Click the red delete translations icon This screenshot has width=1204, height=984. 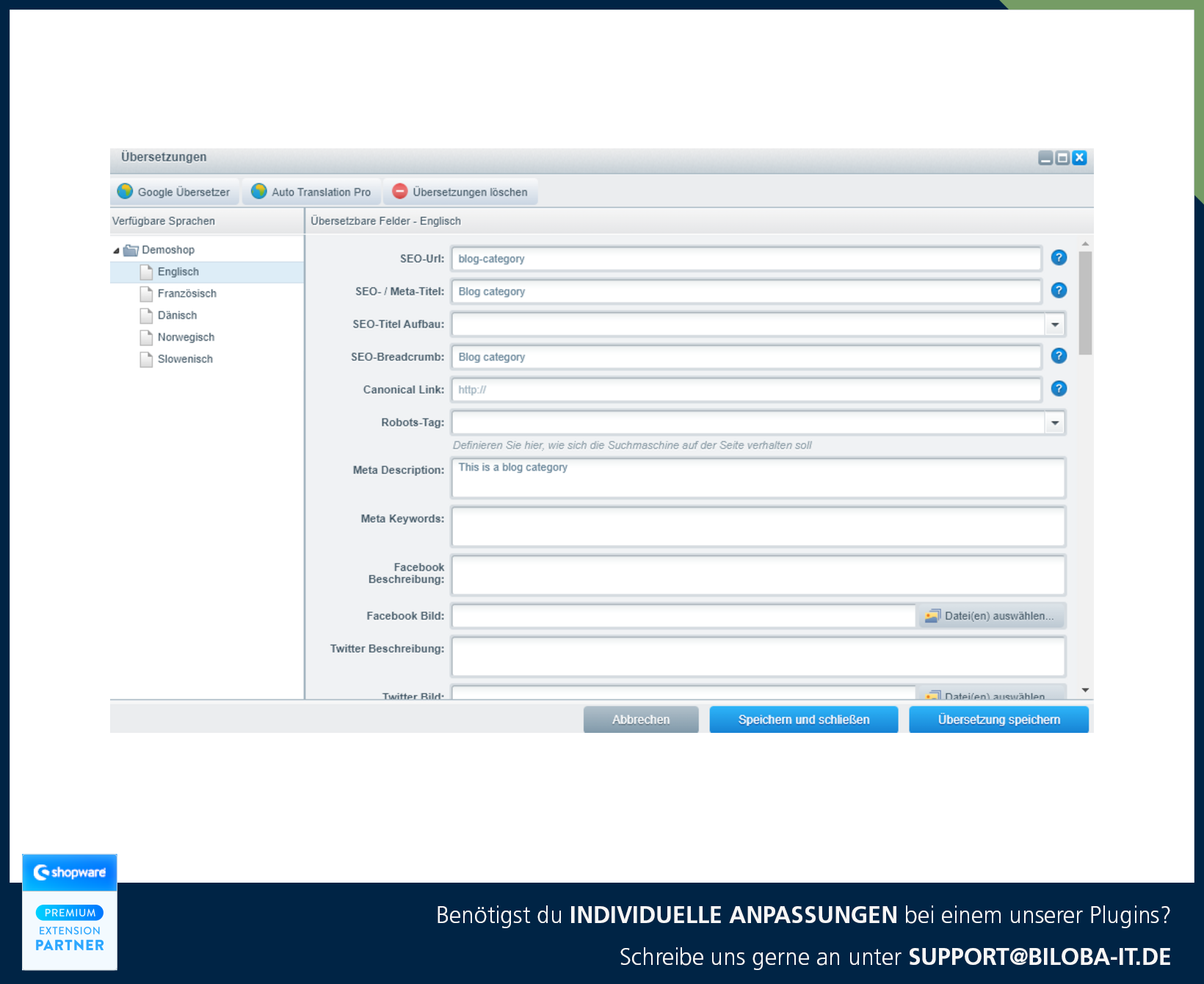(399, 191)
